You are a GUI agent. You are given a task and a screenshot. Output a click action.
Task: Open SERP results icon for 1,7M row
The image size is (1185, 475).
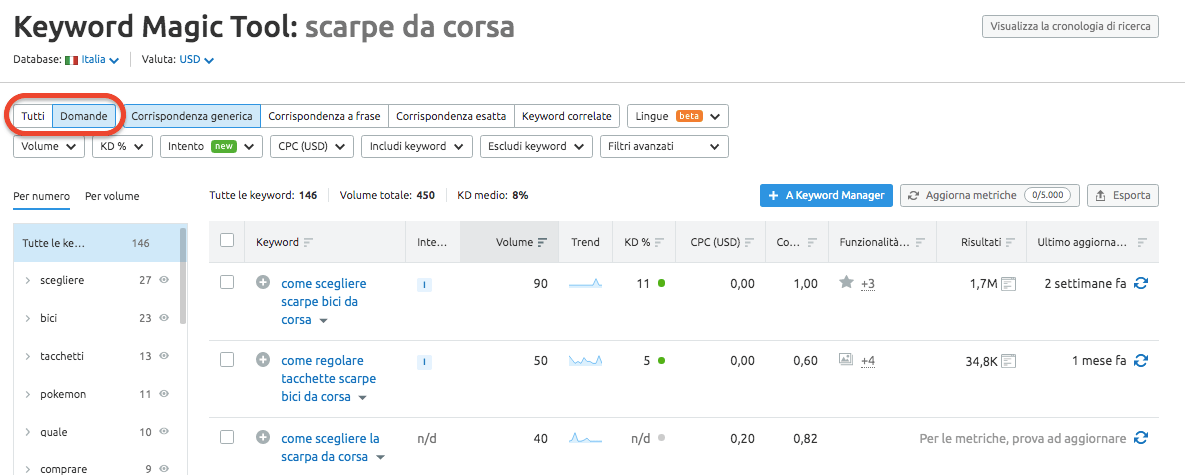[x=1009, y=284]
